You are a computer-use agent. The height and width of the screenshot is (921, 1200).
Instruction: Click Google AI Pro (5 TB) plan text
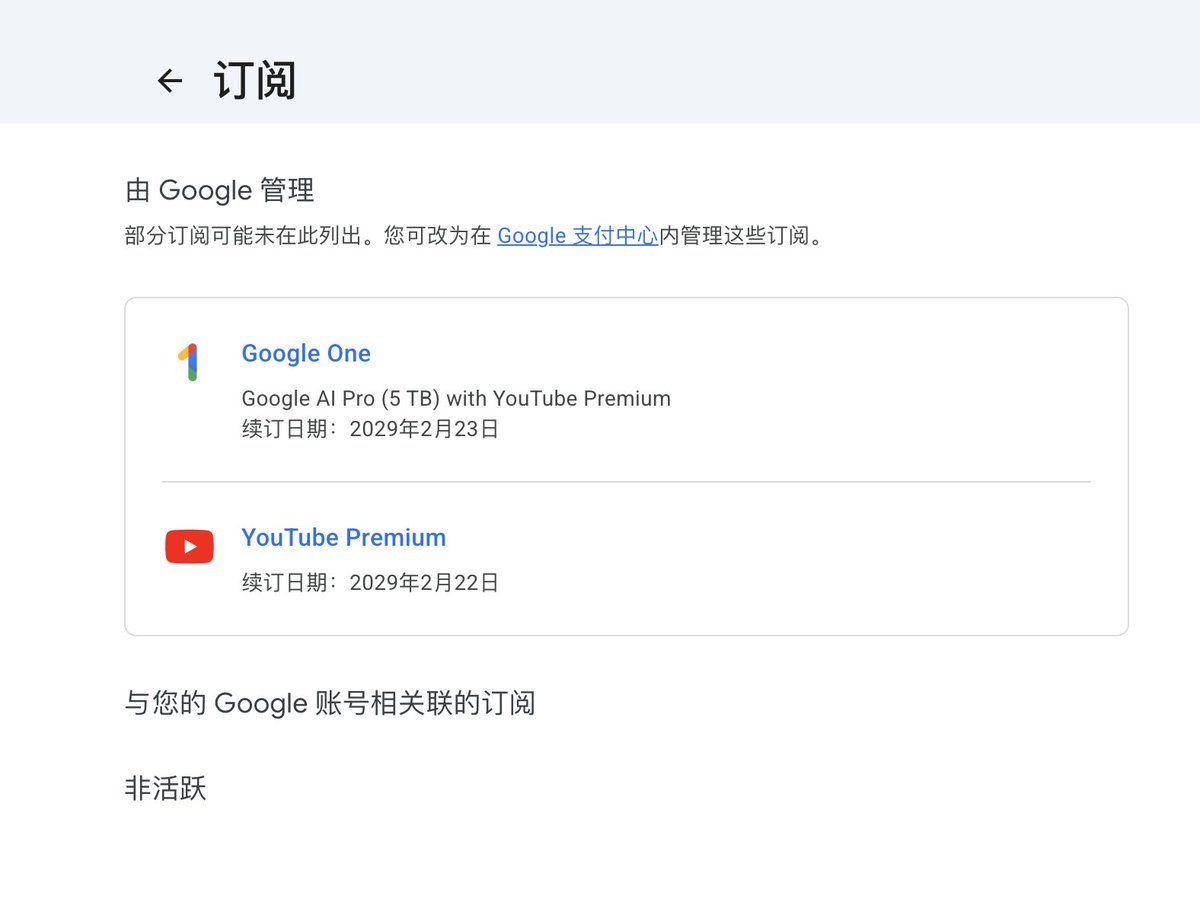[456, 399]
